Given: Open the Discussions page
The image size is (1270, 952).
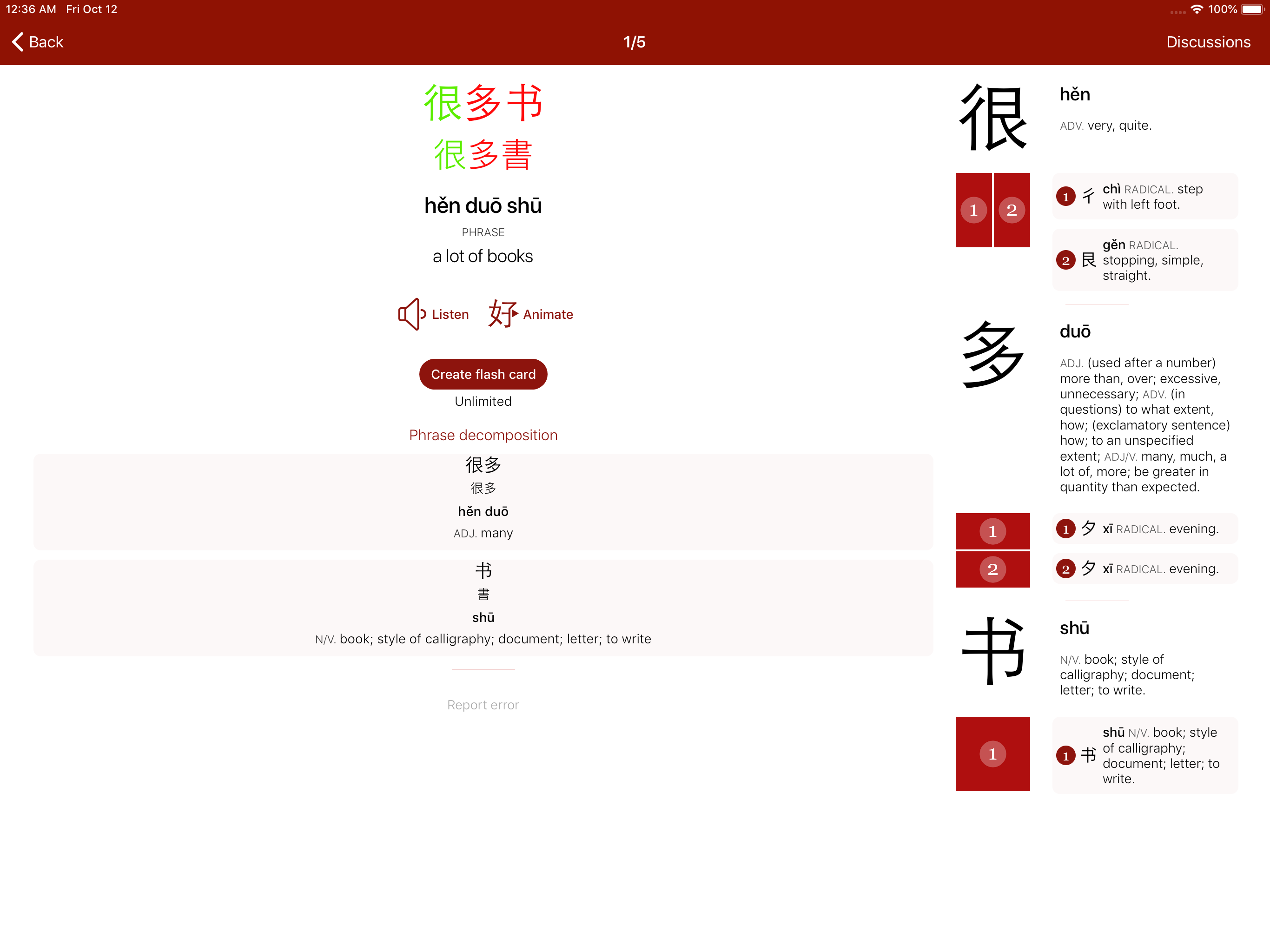Looking at the screenshot, I should [x=1208, y=42].
